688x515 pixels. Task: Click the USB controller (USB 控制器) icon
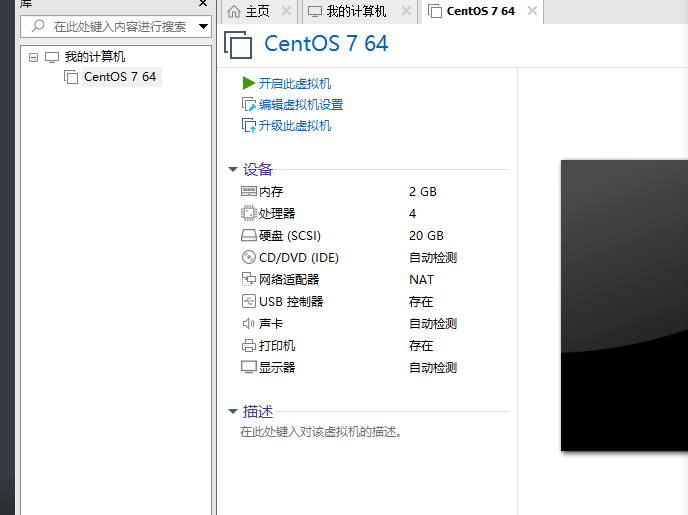point(249,301)
